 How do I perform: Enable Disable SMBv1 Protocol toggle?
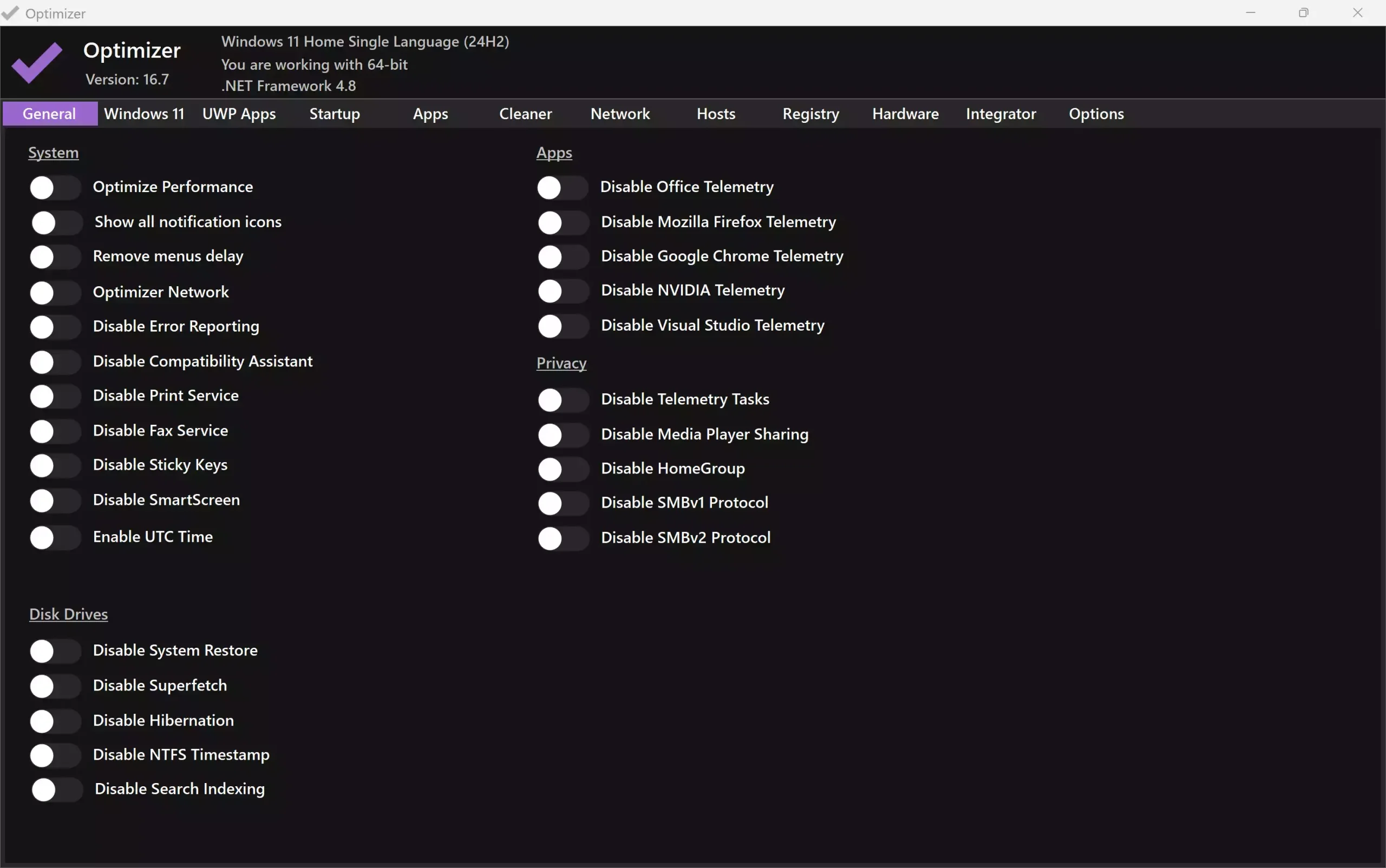[x=563, y=503]
